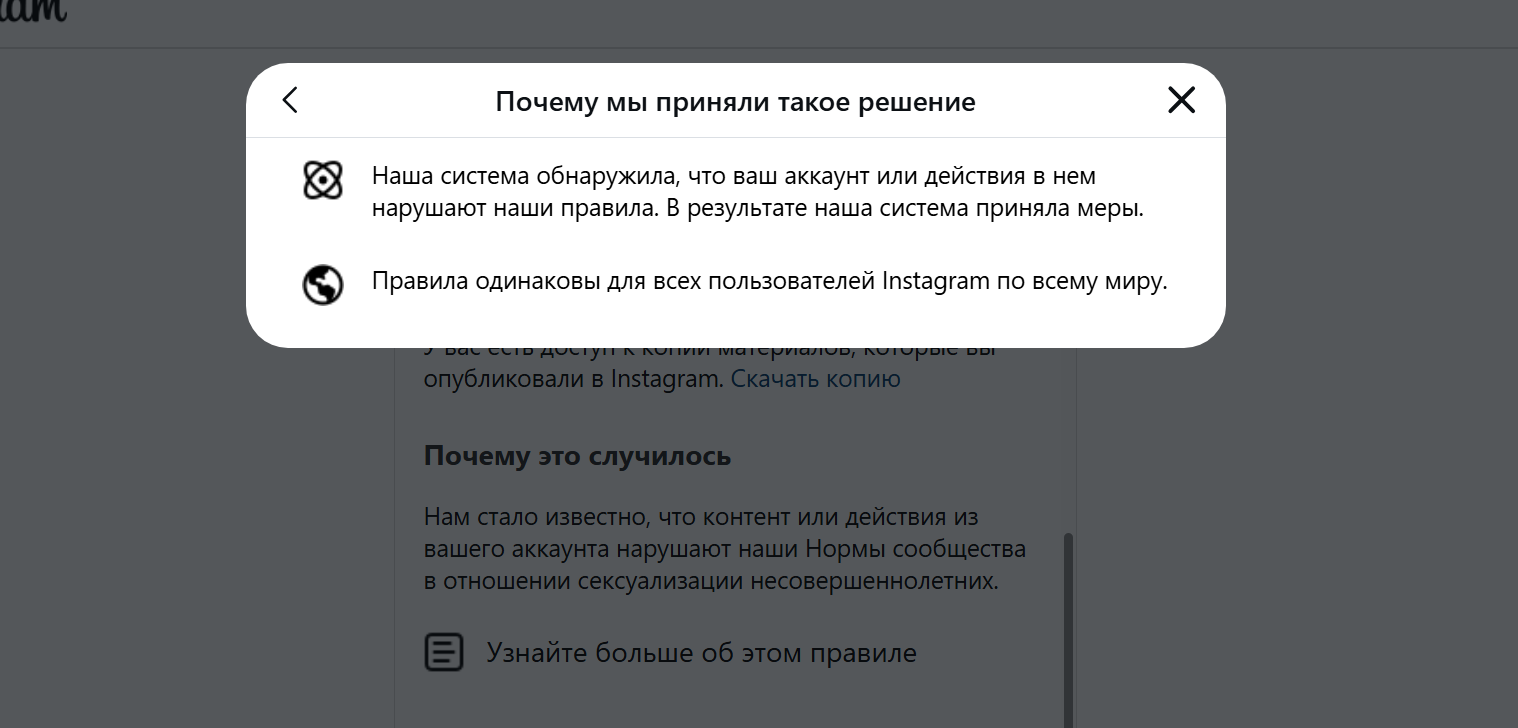The width and height of the screenshot is (1518, 728).
Task: Click the atom system icon in dialog
Action: click(x=323, y=180)
